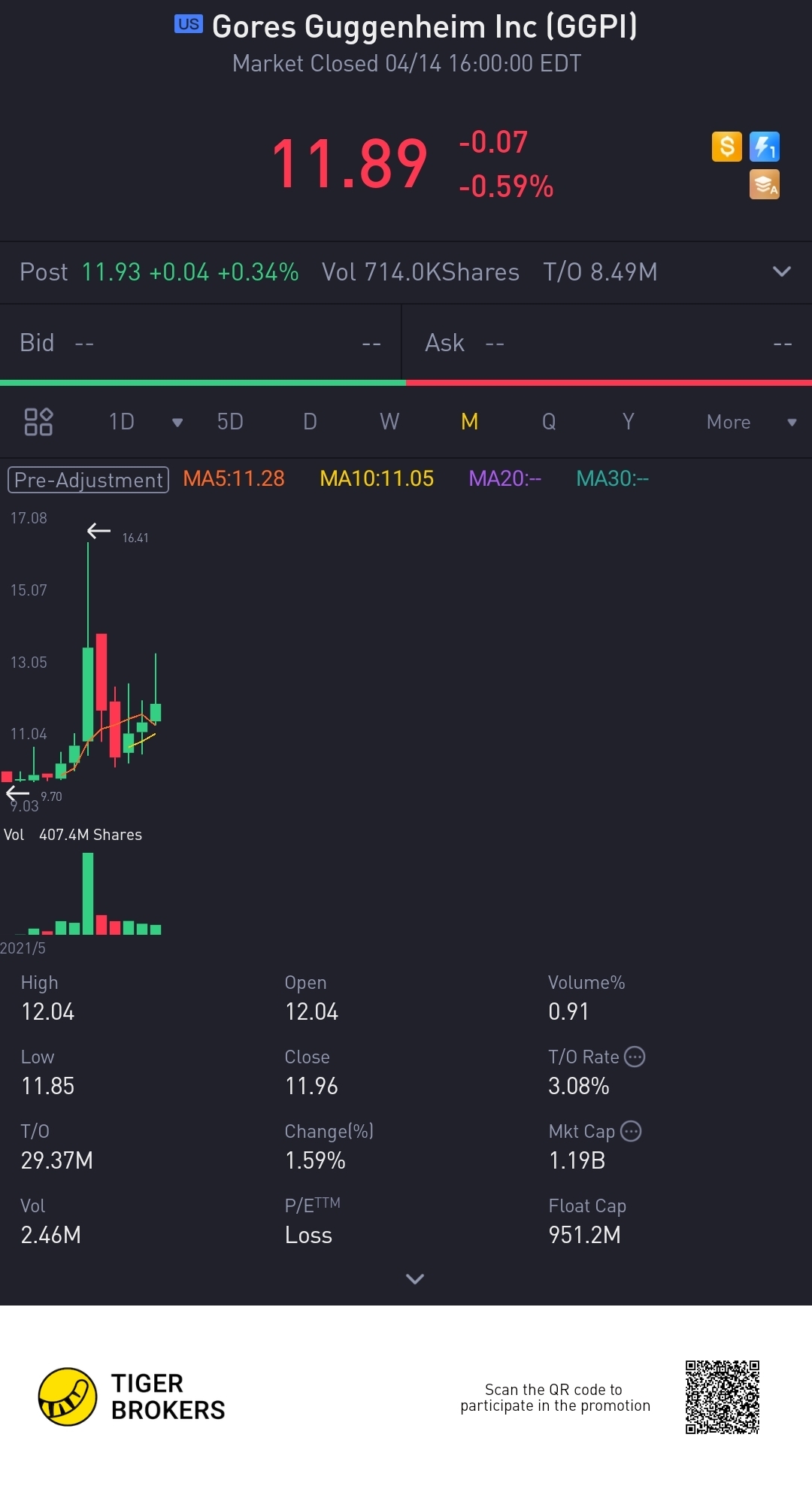Switch to 1D chart tab
This screenshot has width=812, height=1489.
tap(122, 422)
